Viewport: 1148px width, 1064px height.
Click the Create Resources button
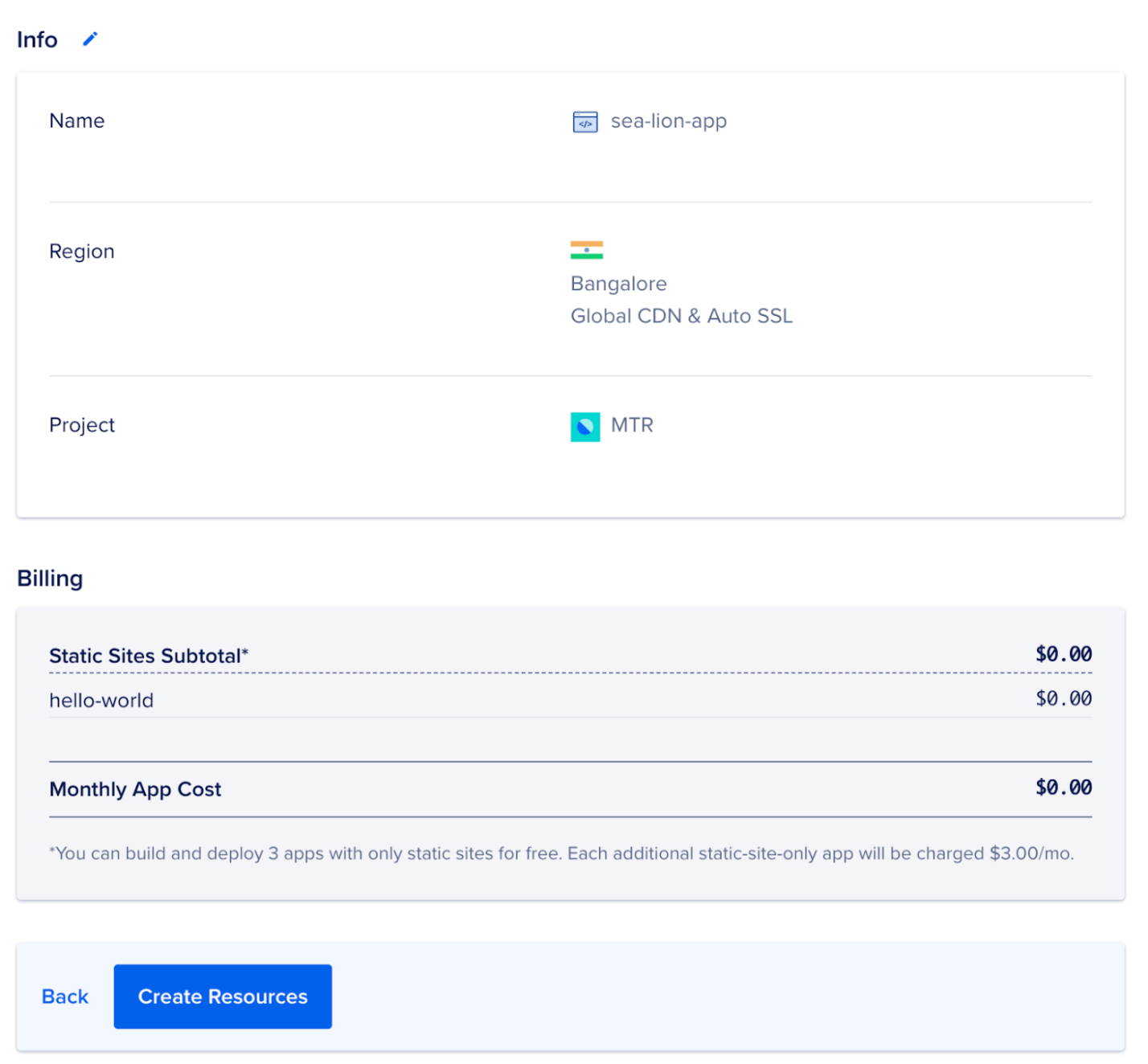point(223,996)
